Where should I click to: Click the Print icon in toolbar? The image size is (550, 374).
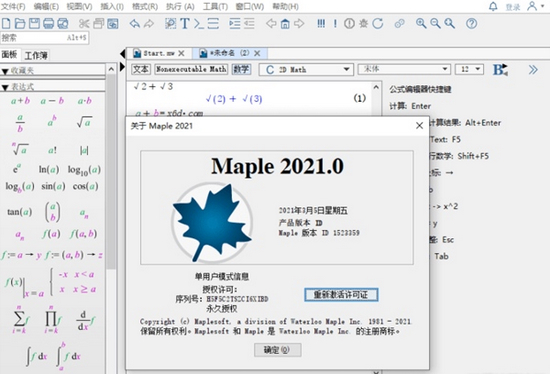pos(48,24)
